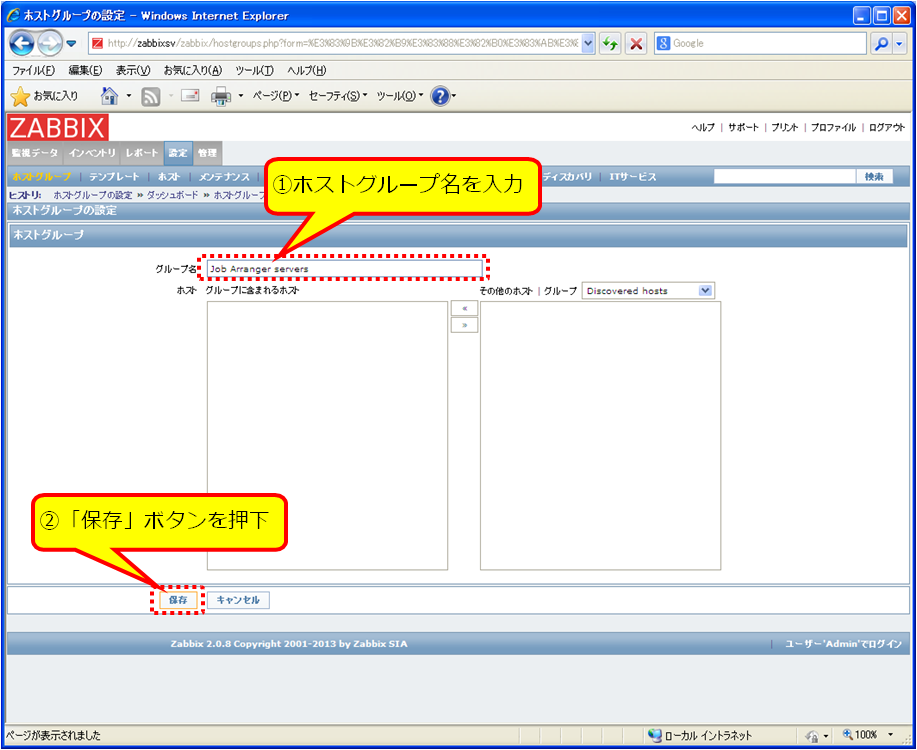Open the Discovered hosts group dropdown
Screen dimensions: 917x750
(648, 291)
